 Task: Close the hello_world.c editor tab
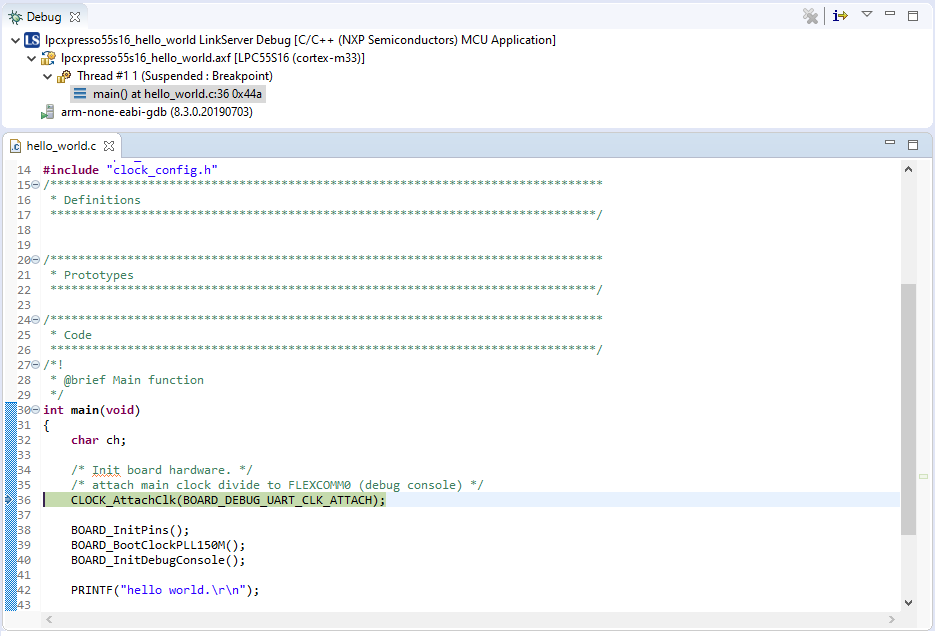(x=109, y=146)
